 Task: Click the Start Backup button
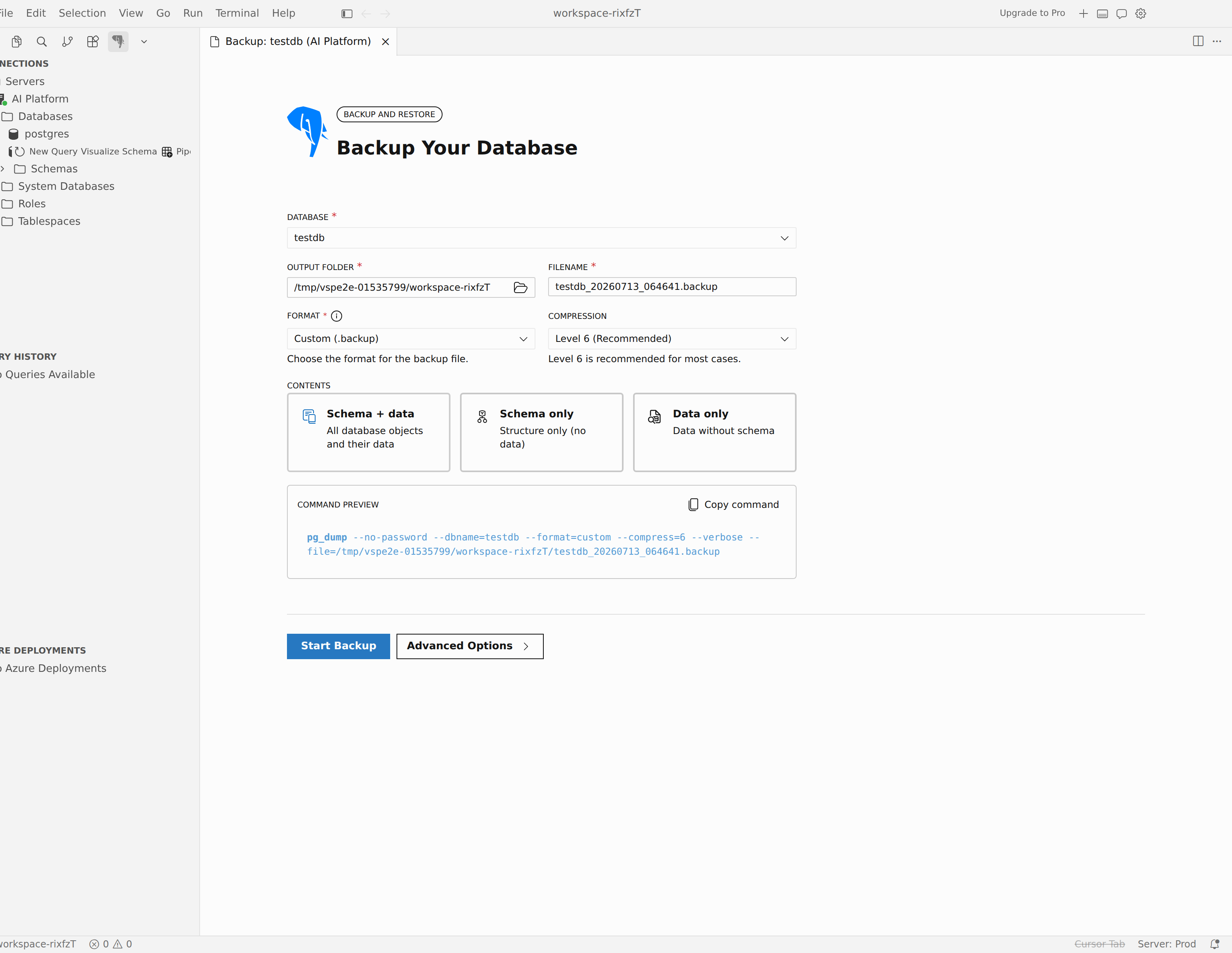tap(339, 646)
